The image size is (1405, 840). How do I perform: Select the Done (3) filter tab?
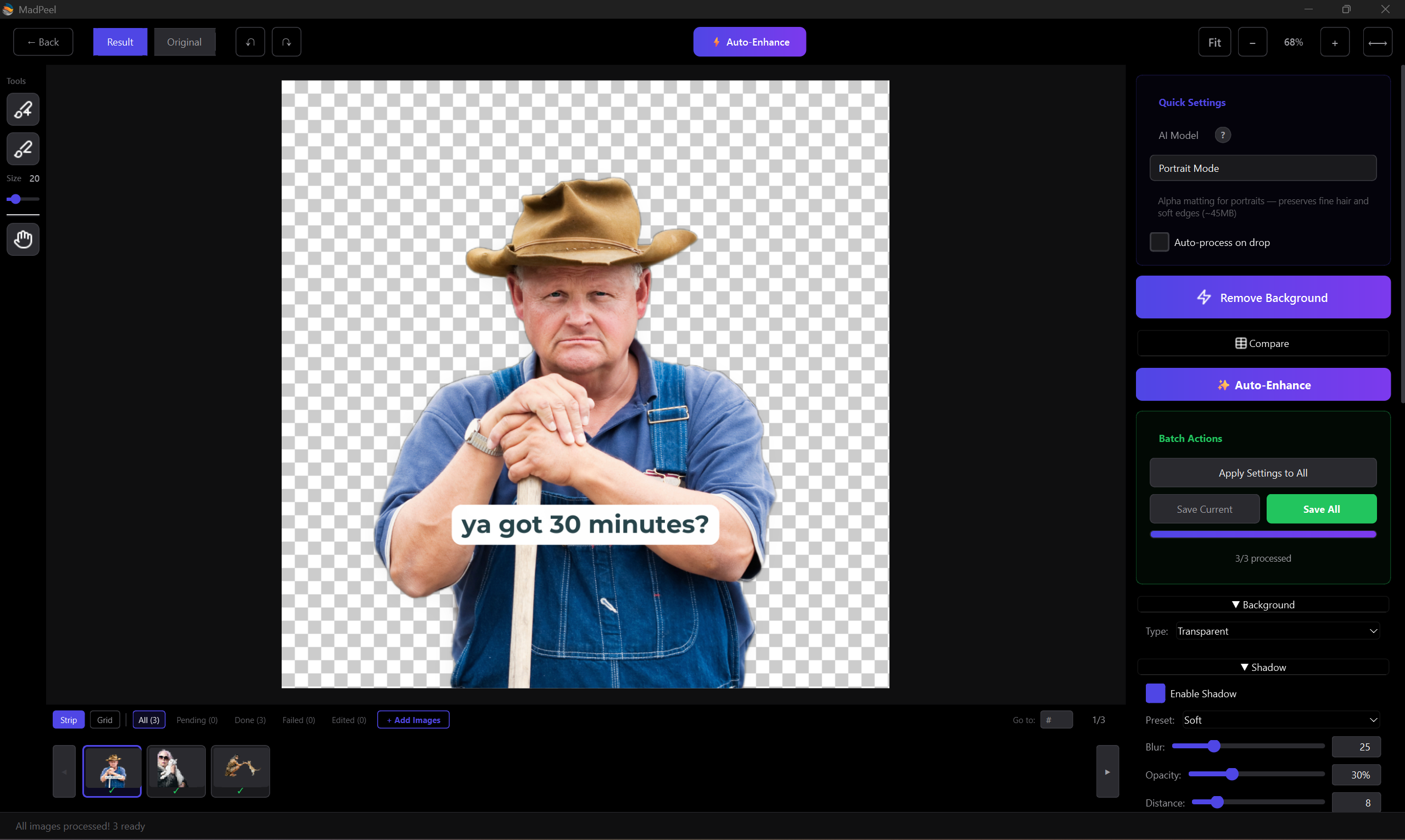(250, 719)
